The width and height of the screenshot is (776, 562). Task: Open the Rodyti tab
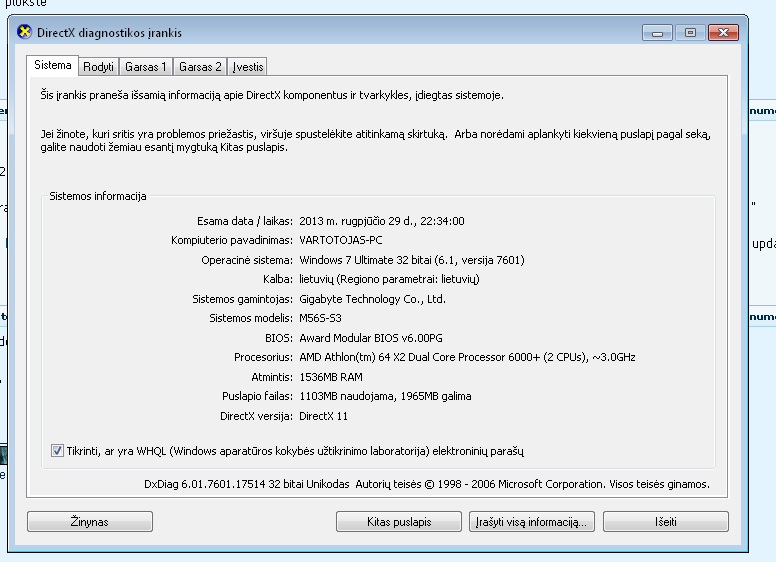pyautogui.click(x=98, y=67)
